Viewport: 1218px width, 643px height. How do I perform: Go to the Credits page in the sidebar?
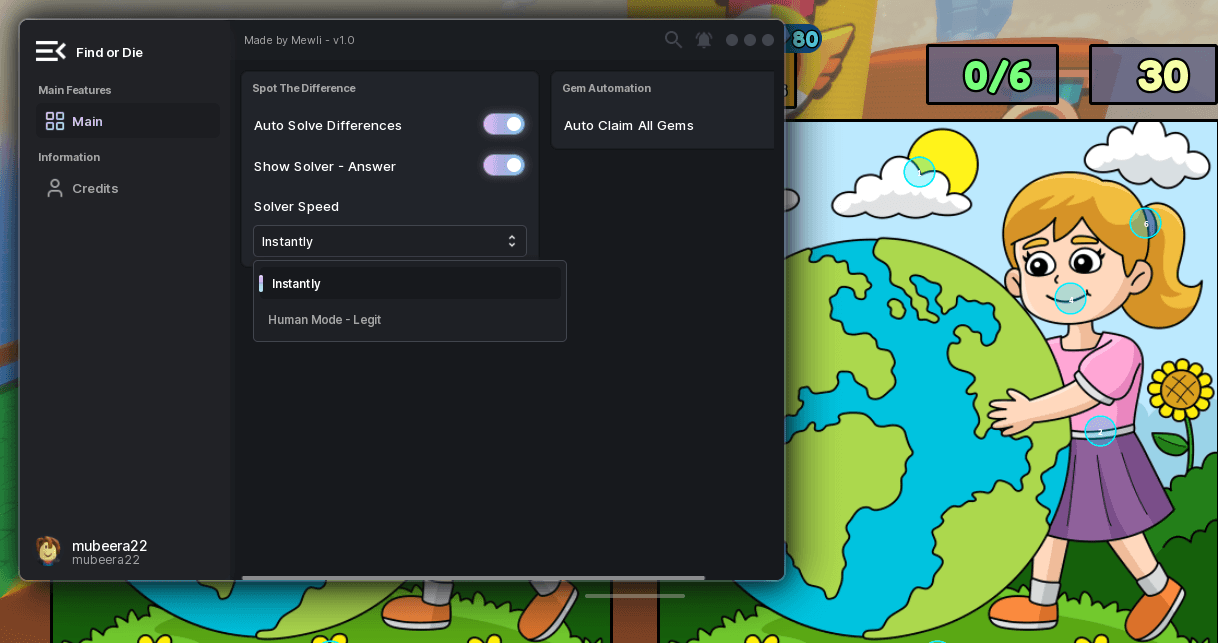(x=128, y=188)
